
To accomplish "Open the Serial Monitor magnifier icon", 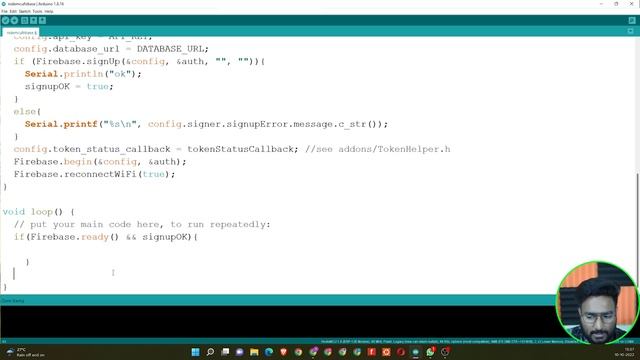I will pyautogui.click(x=632, y=20).
